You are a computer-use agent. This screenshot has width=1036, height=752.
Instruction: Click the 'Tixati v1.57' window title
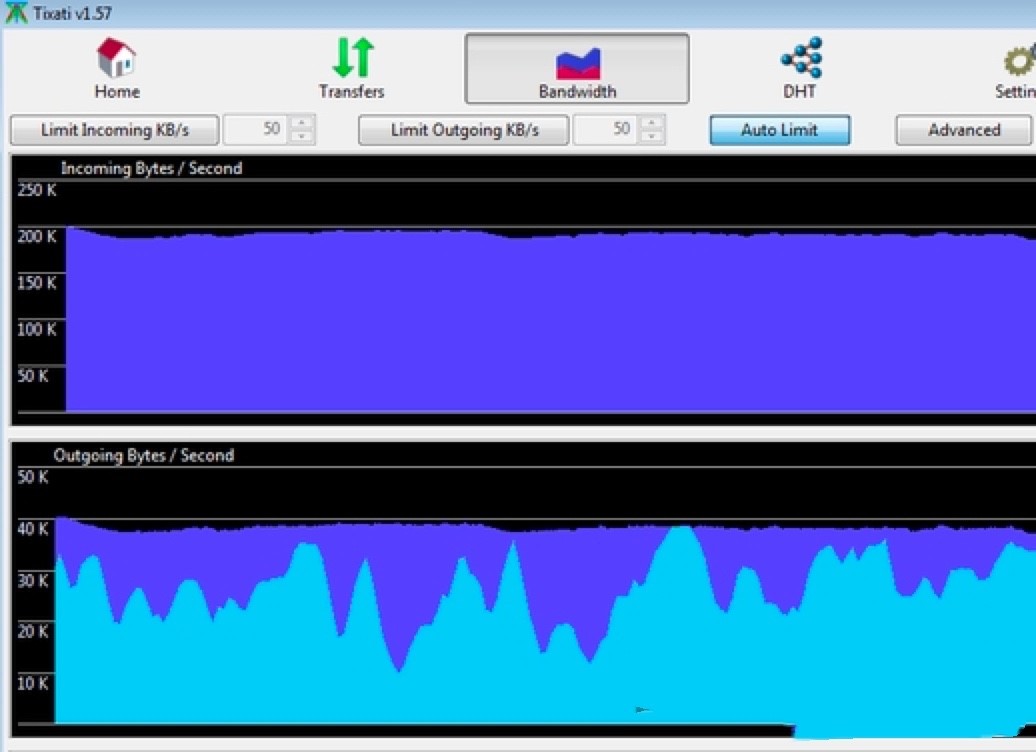pyautogui.click(x=73, y=13)
